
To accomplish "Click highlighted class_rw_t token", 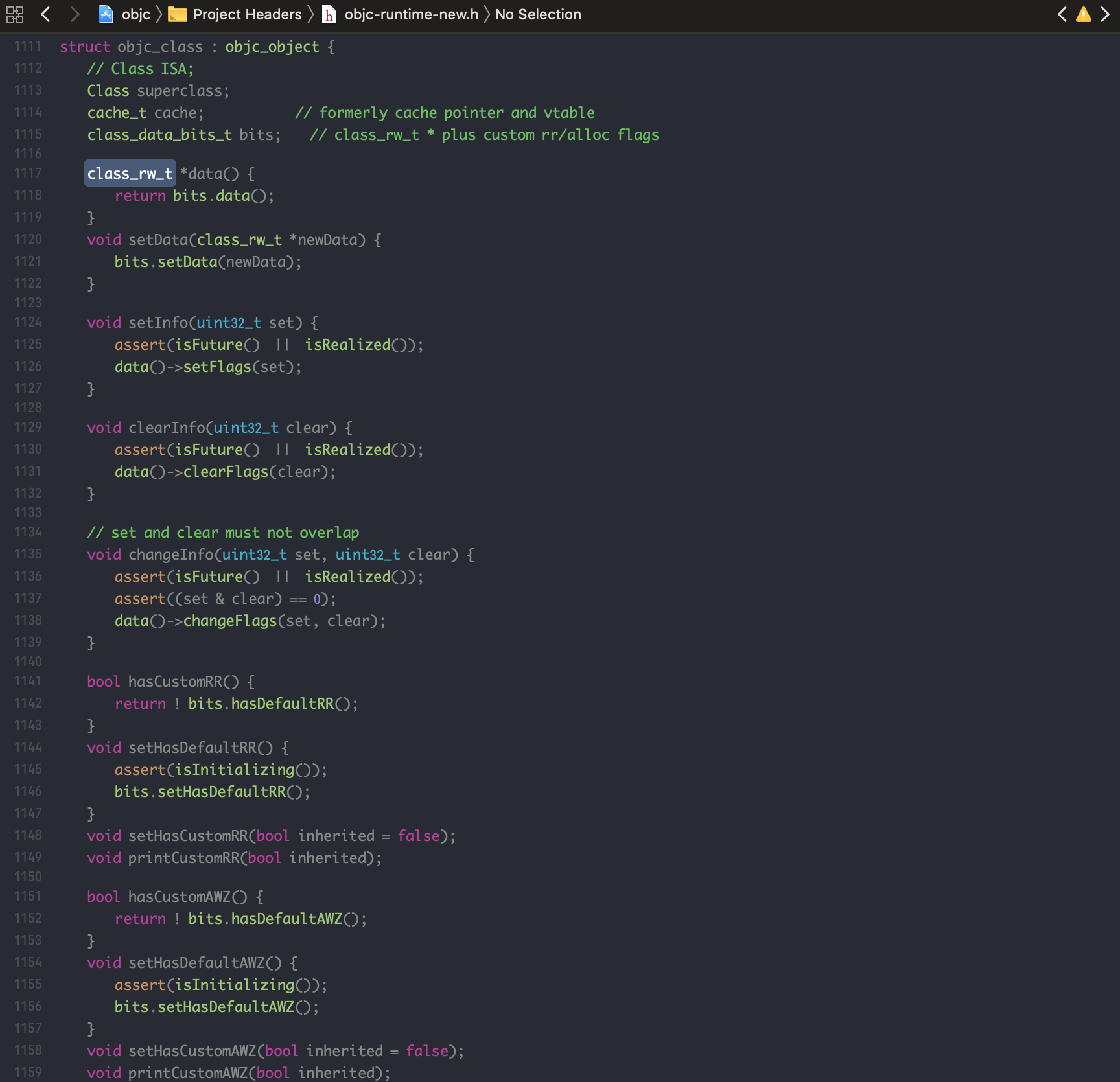I will pyautogui.click(x=130, y=174).
